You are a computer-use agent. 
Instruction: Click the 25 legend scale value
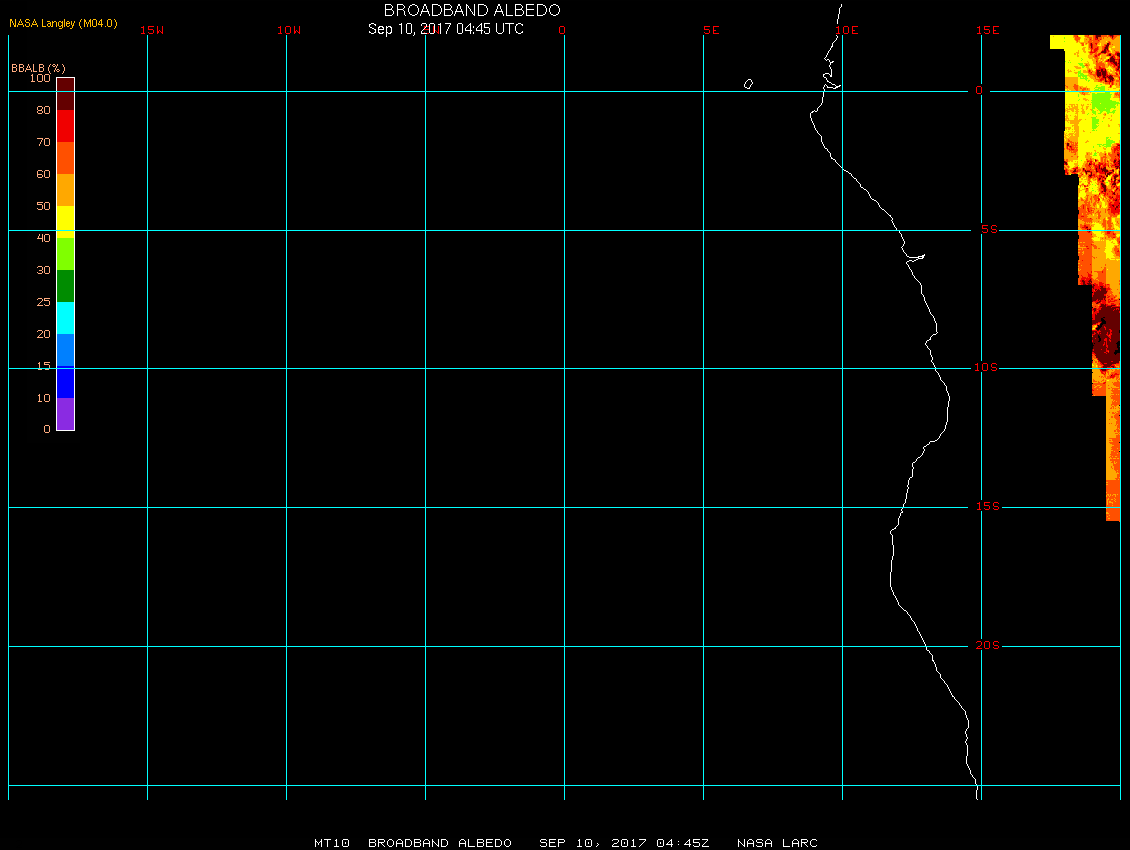tap(44, 302)
